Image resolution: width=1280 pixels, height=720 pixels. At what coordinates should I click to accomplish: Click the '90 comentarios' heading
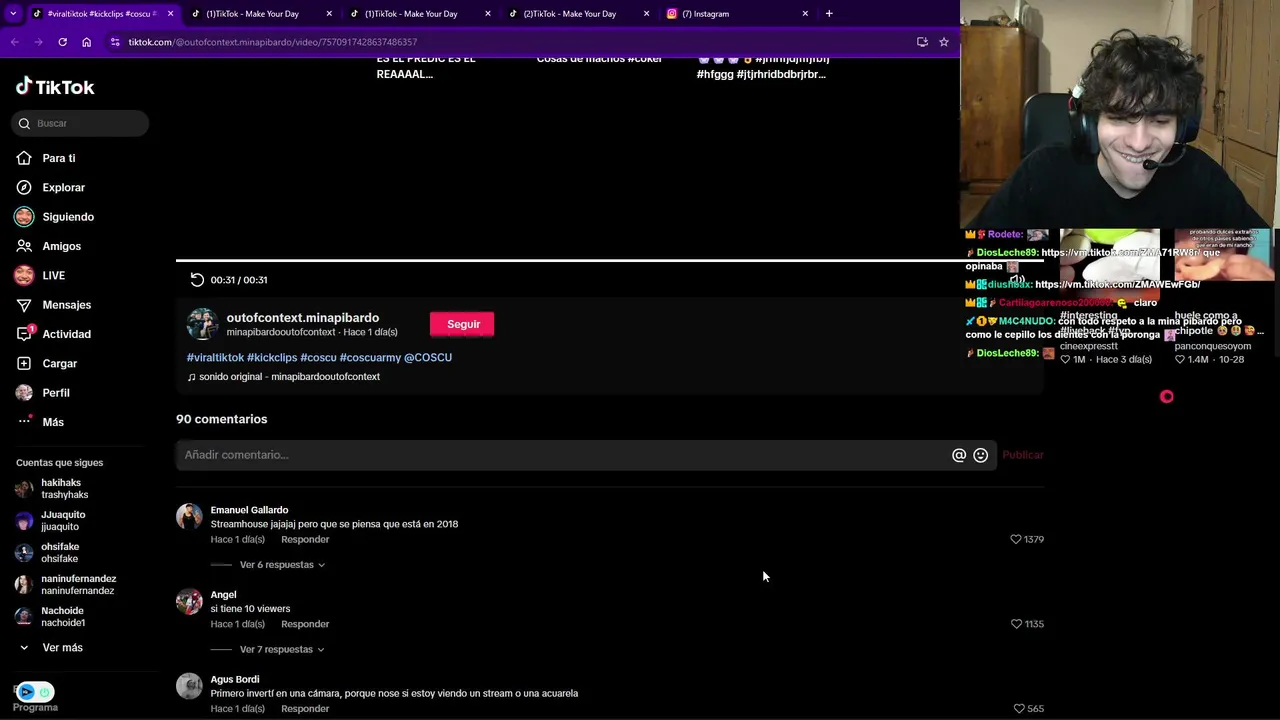tap(222, 419)
